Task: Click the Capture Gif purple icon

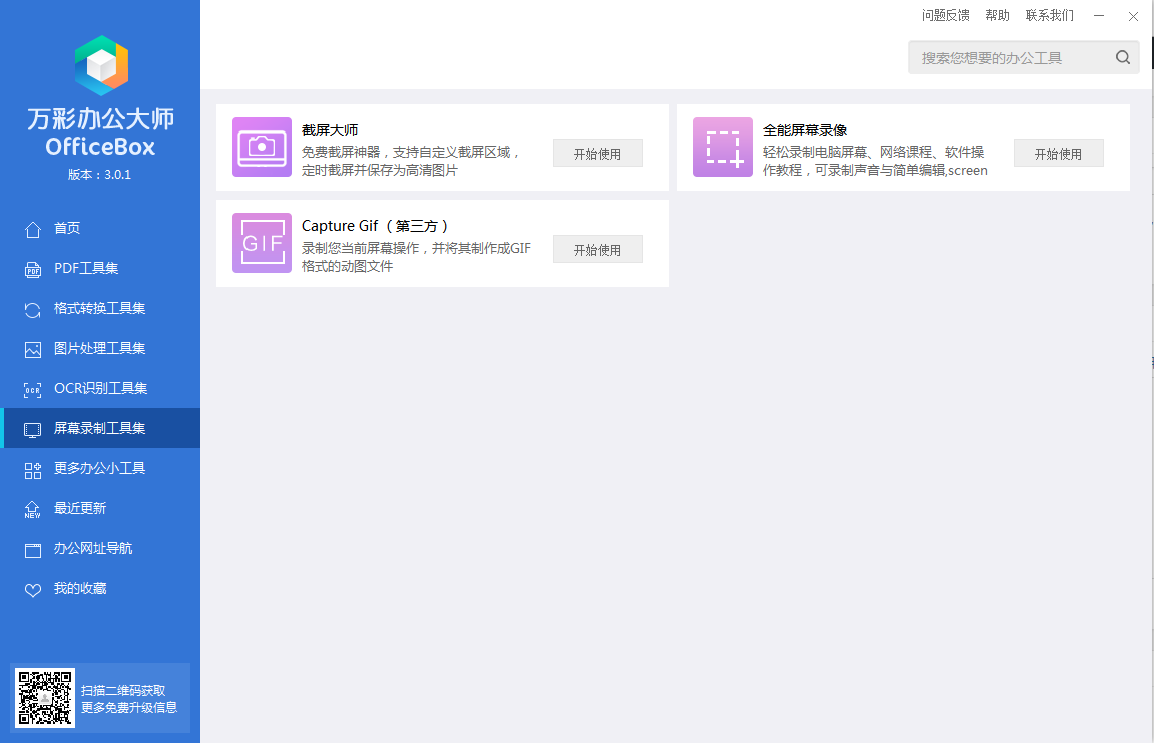Action: pyautogui.click(x=262, y=243)
